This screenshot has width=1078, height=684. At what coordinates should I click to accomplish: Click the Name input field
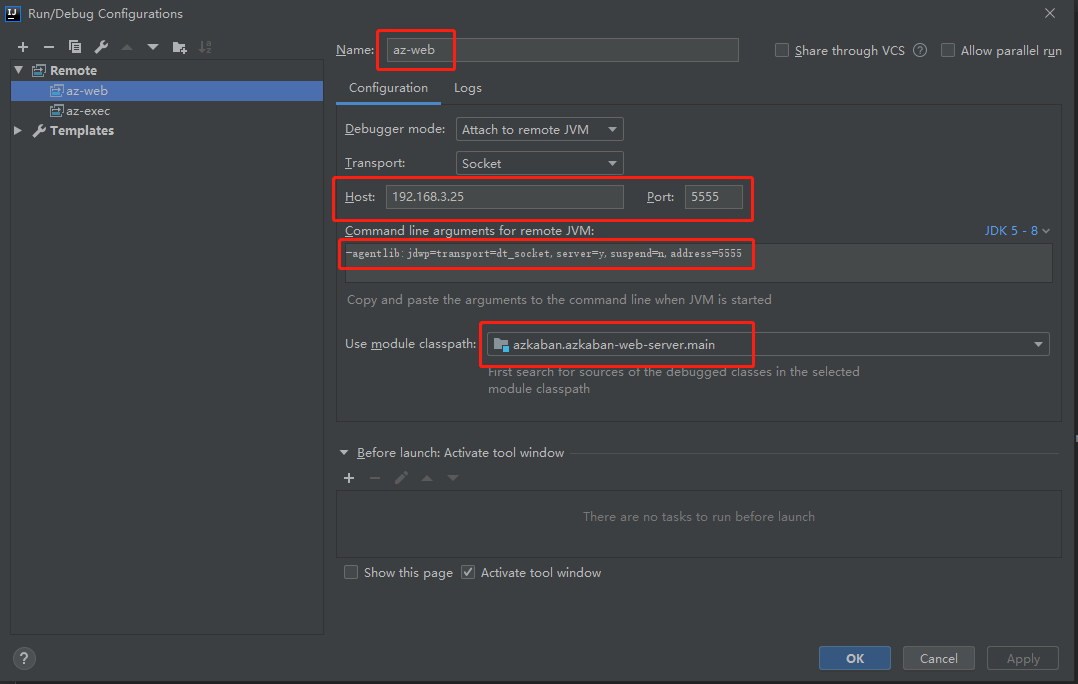tap(562, 50)
